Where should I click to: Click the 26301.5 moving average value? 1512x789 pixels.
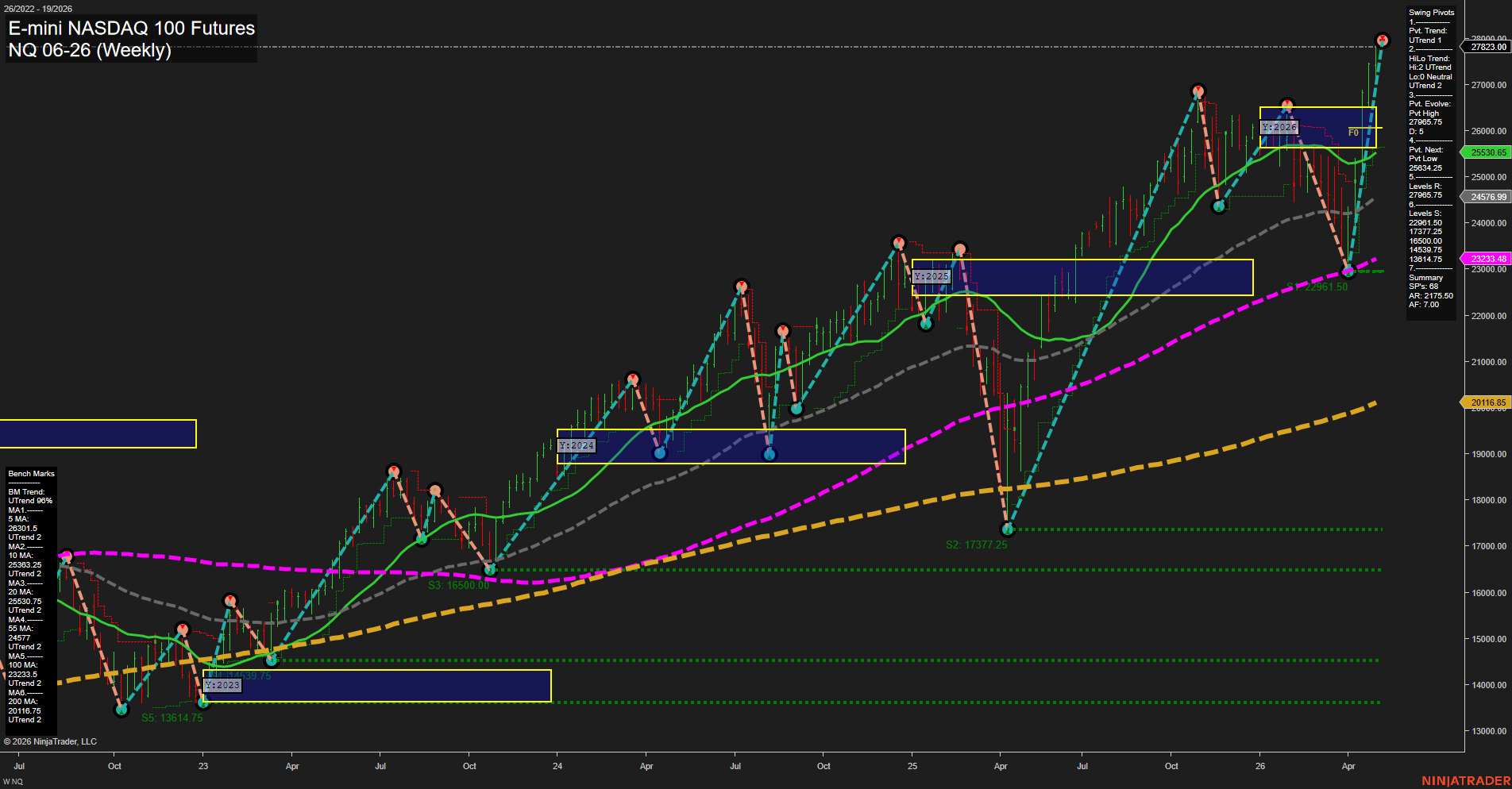click(x=23, y=529)
